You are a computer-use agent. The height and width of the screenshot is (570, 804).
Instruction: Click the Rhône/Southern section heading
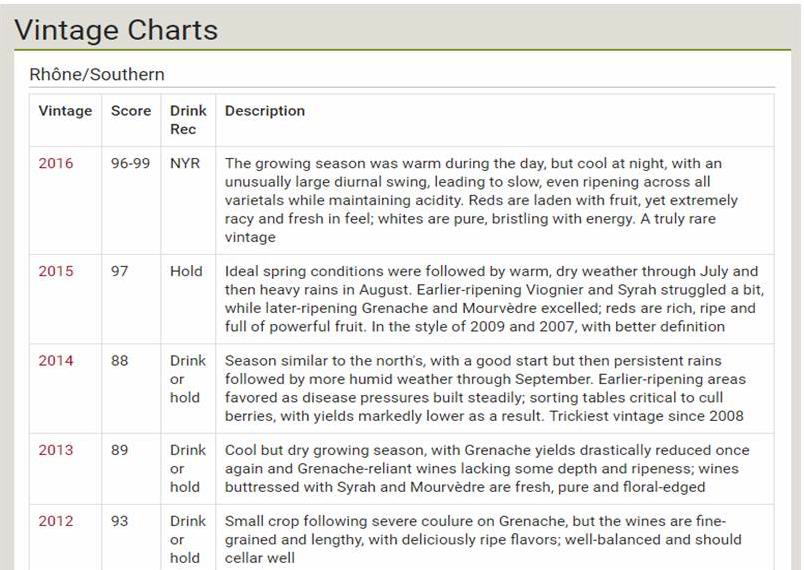[97, 74]
